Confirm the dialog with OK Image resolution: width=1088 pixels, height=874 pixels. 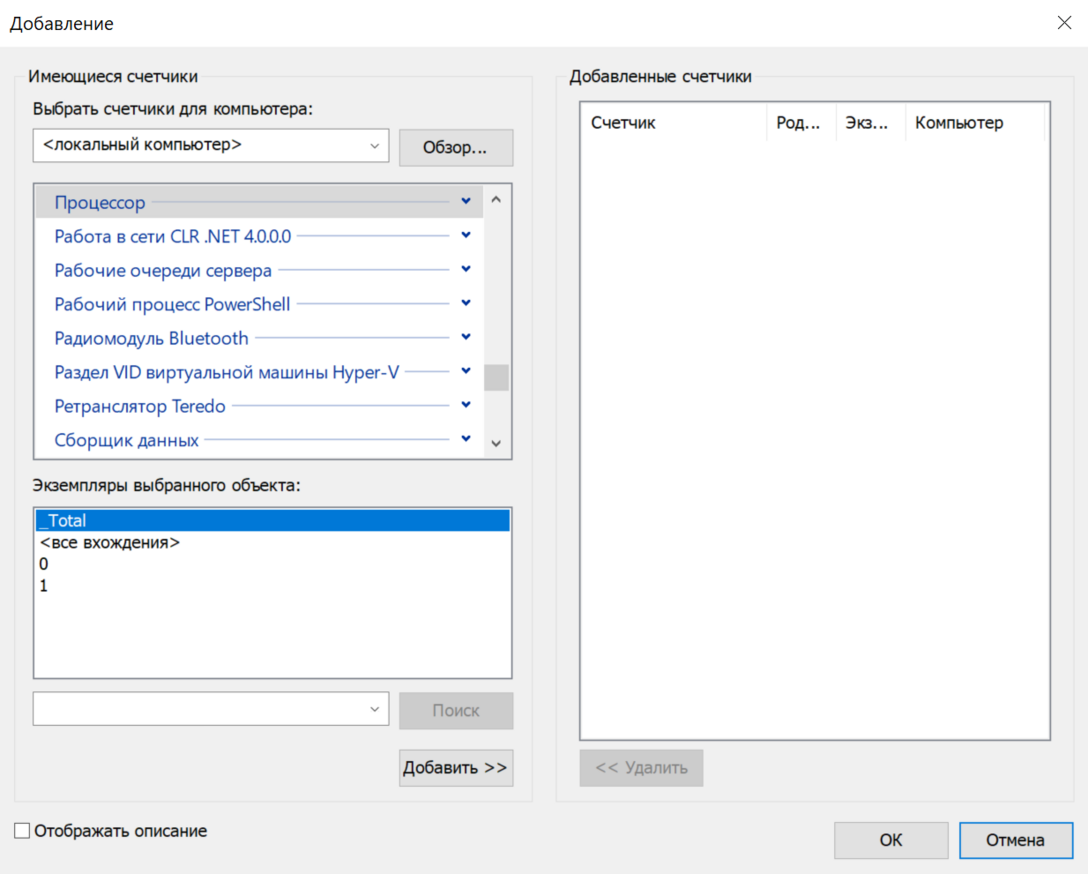890,840
